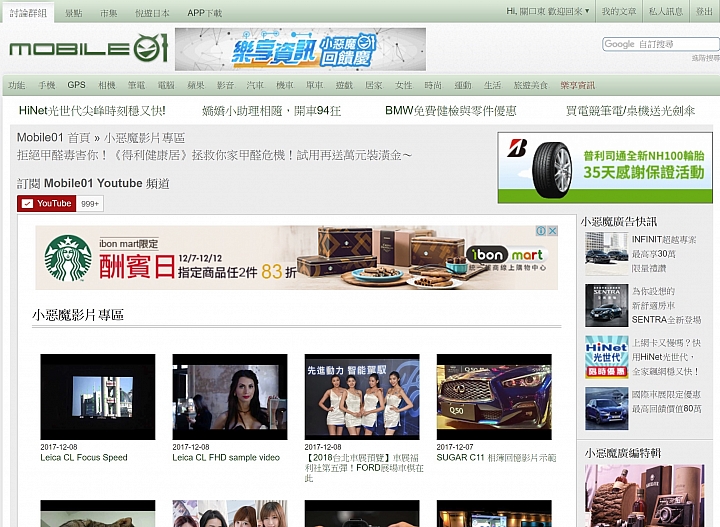Click the SUGAR C11 相簿回憶影片示範 title
This screenshot has height=527, width=720.
(496, 457)
